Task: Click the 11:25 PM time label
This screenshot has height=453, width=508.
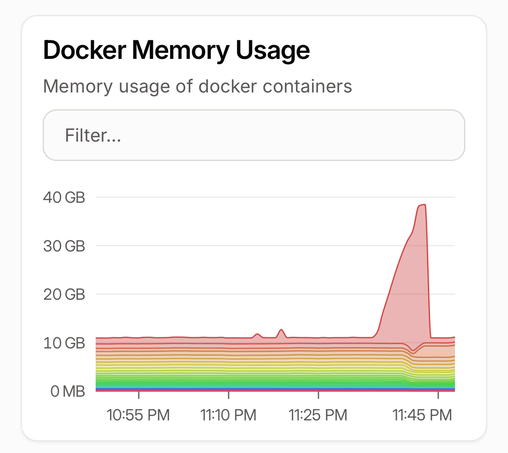Action: click(x=318, y=415)
